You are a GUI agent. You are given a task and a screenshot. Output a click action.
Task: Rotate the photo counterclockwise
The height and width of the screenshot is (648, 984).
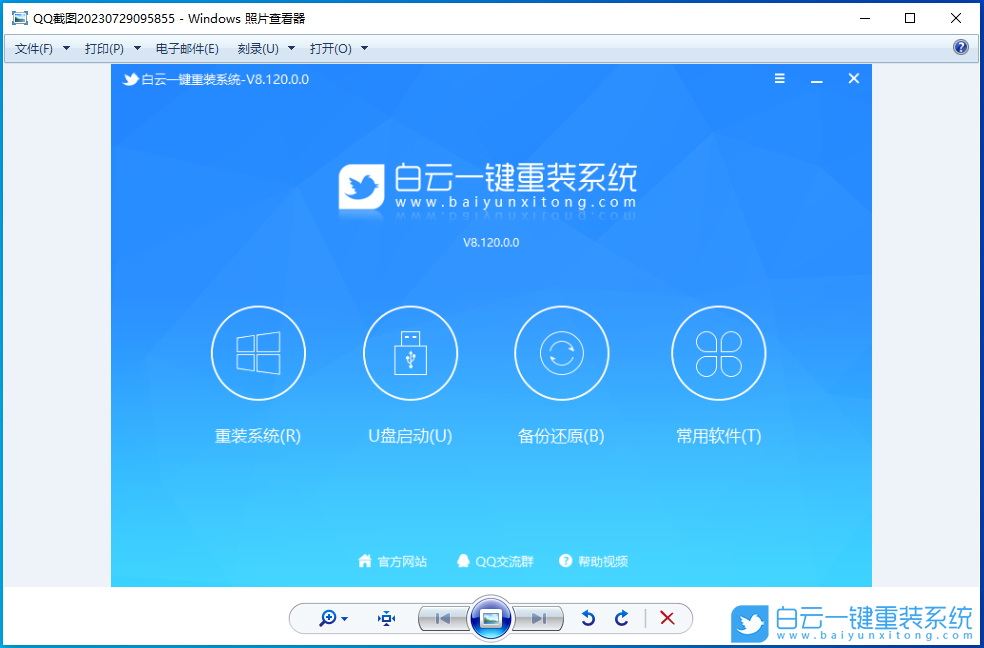(x=589, y=618)
